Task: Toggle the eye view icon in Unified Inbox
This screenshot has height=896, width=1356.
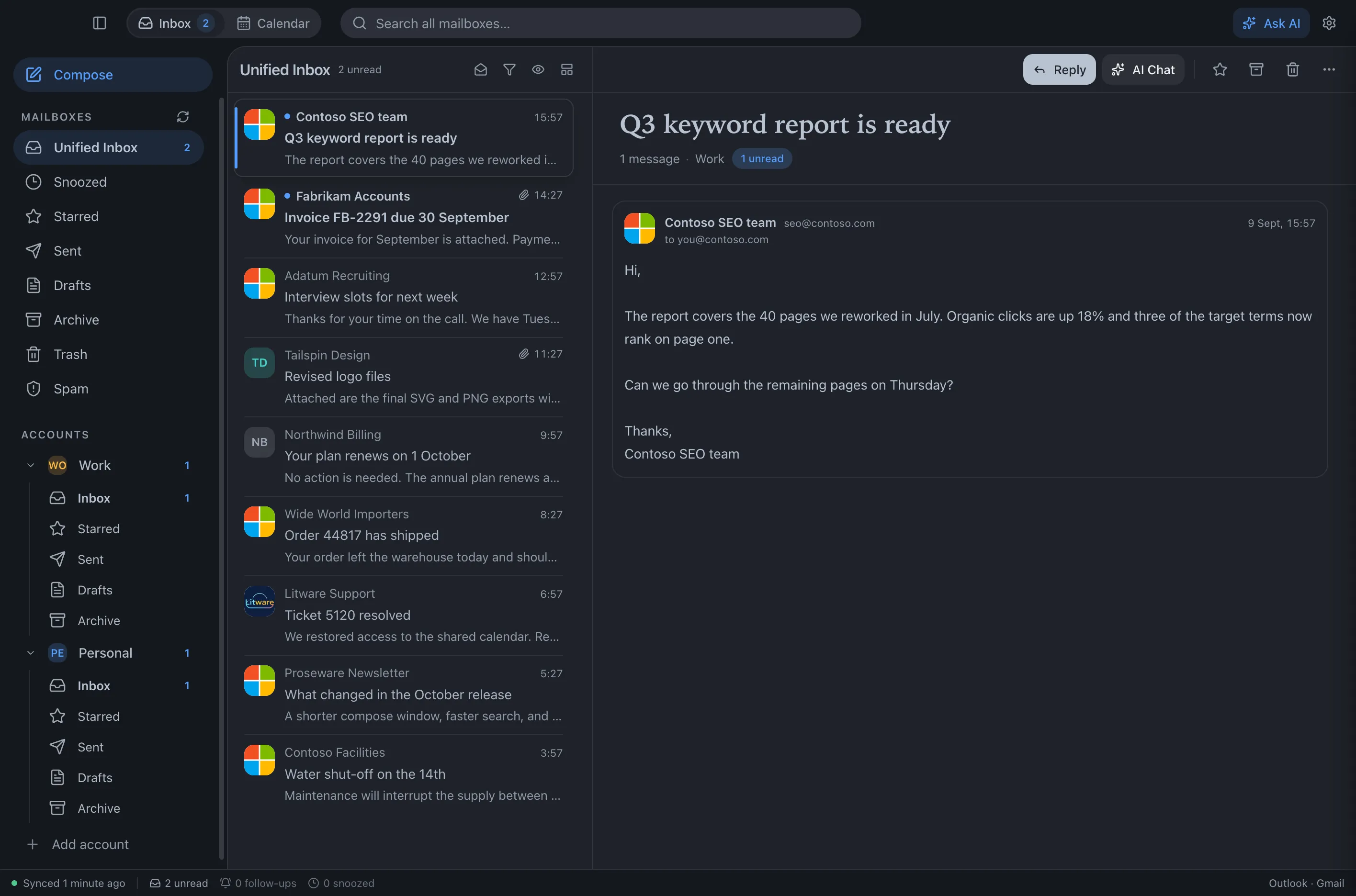Action: pos(538,69)
